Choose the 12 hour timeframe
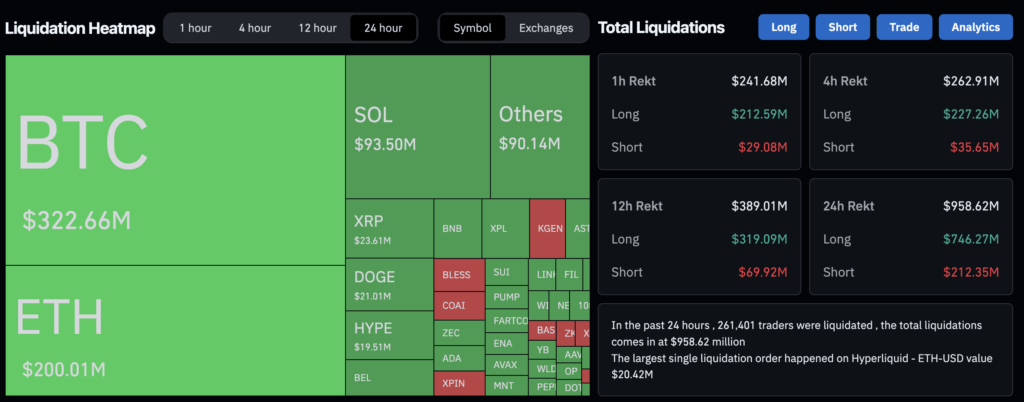Image resolution: width=1024 pixels, height=402 pixels. tap(317, 28)
